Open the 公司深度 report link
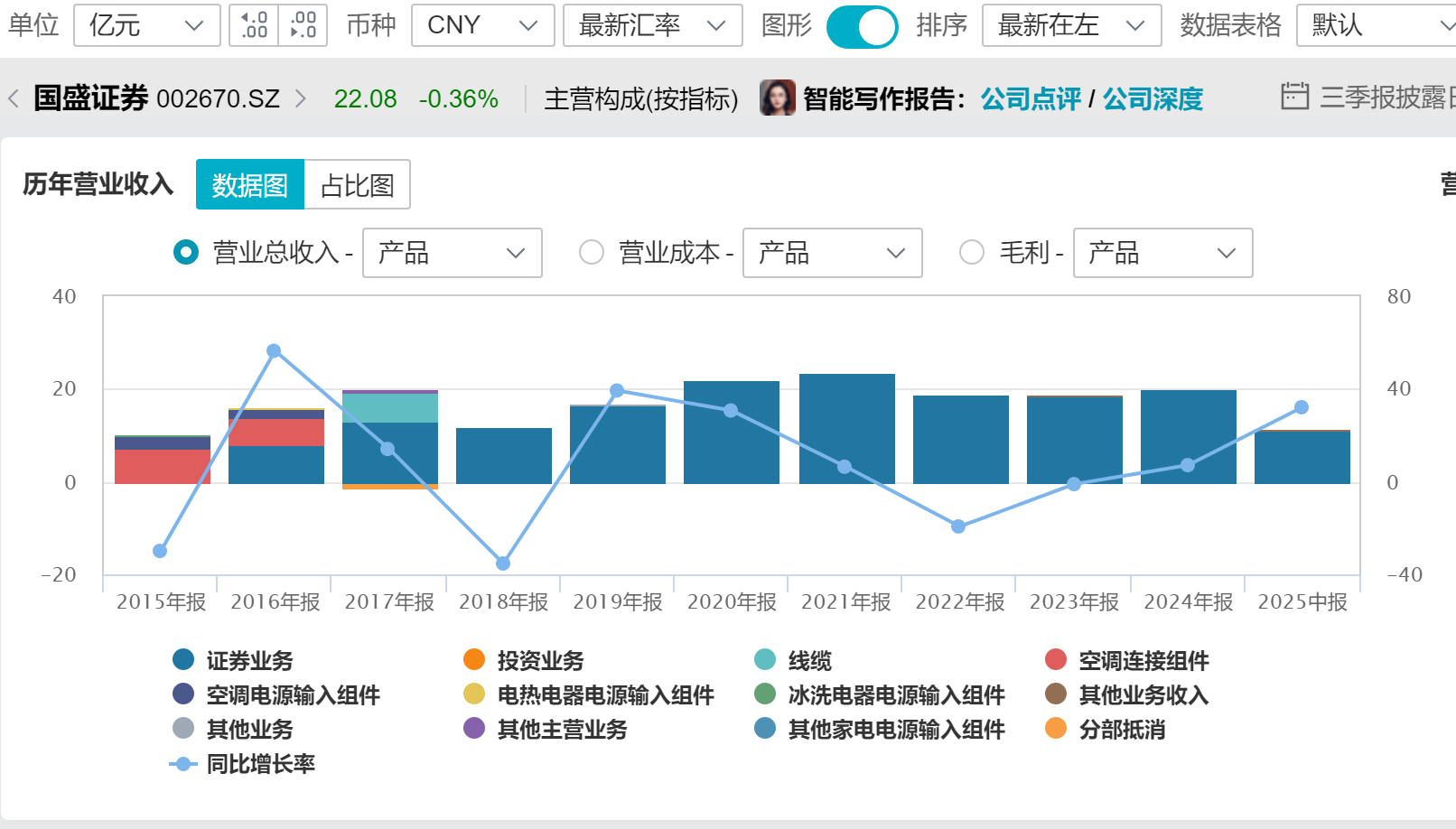1456x829 pixels. tap(1153, 98)
